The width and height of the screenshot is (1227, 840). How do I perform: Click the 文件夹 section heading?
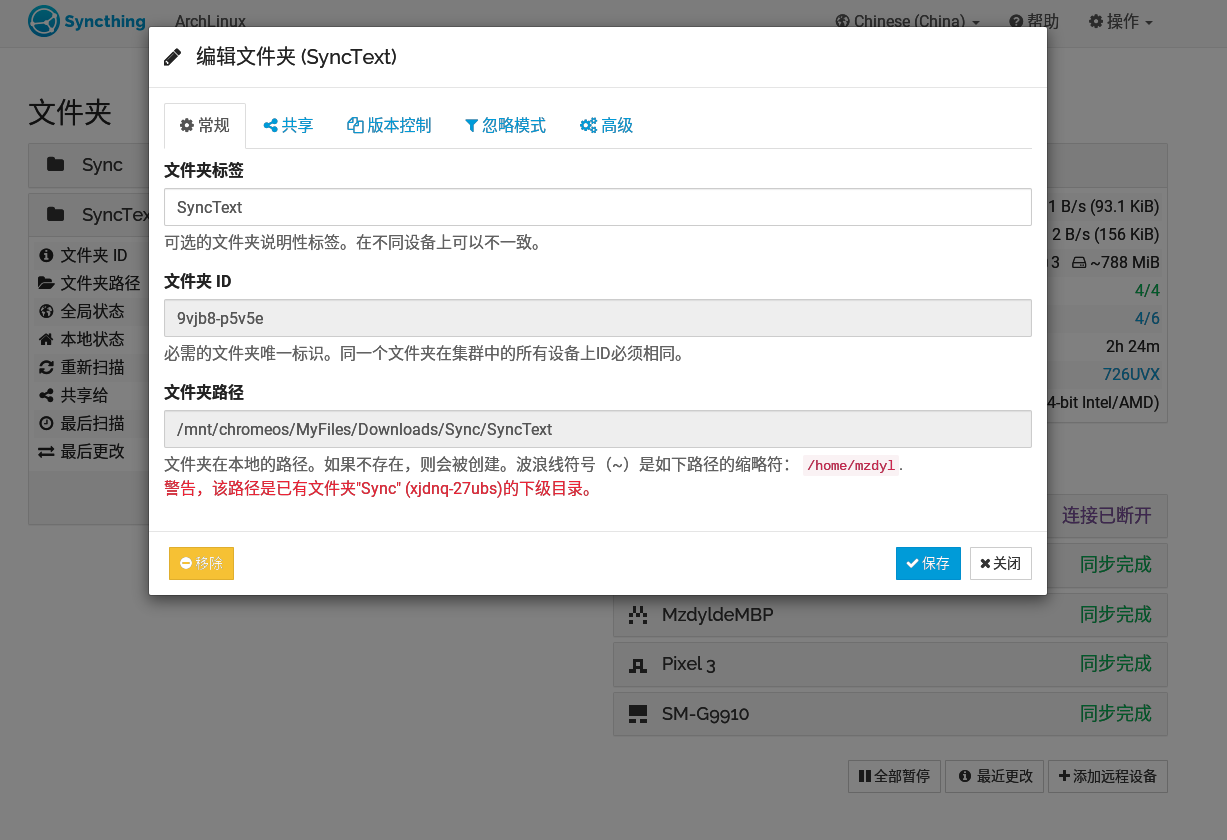coord(70,112)
